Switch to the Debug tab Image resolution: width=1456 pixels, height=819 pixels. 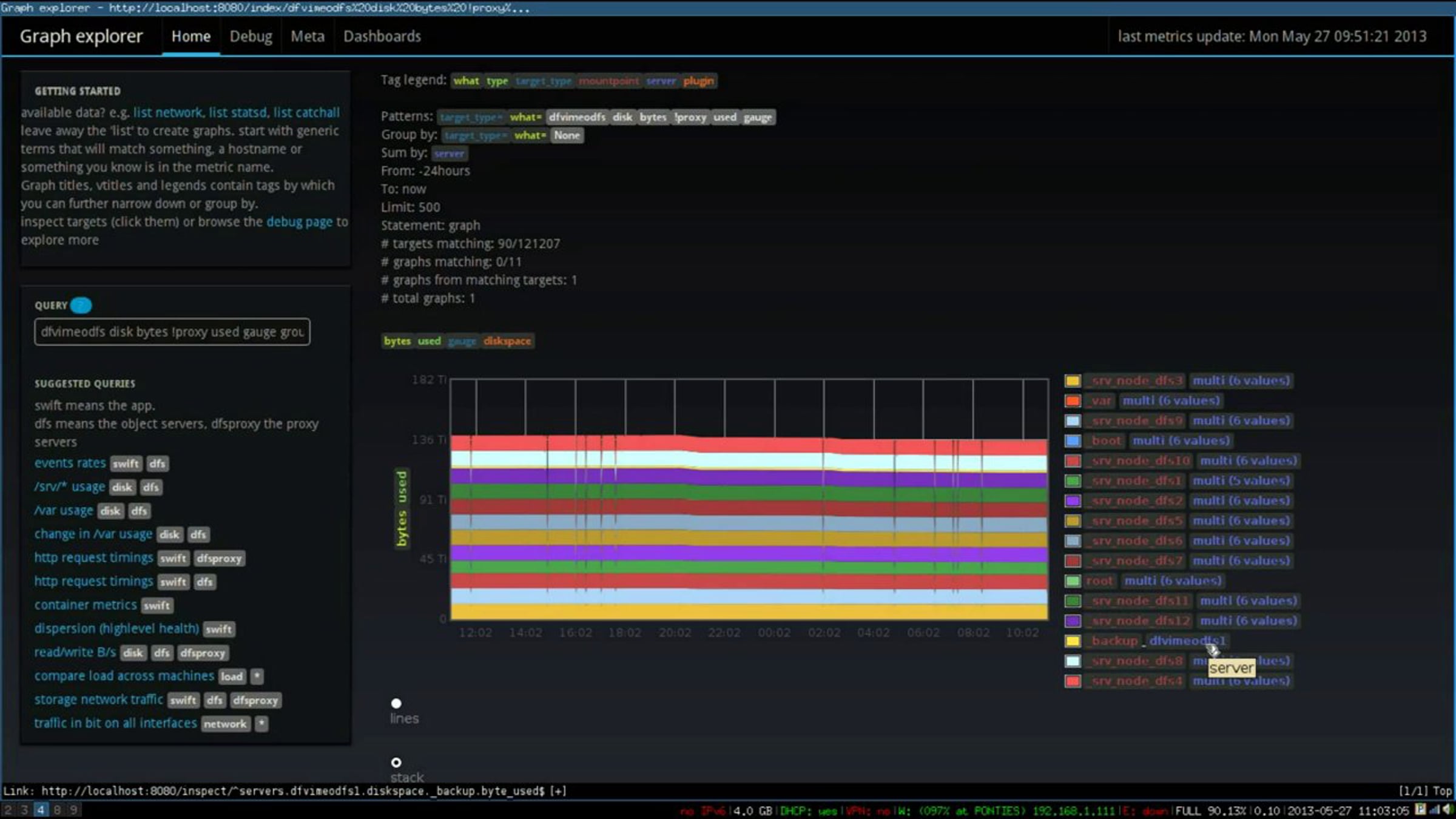tap(251, 36)
